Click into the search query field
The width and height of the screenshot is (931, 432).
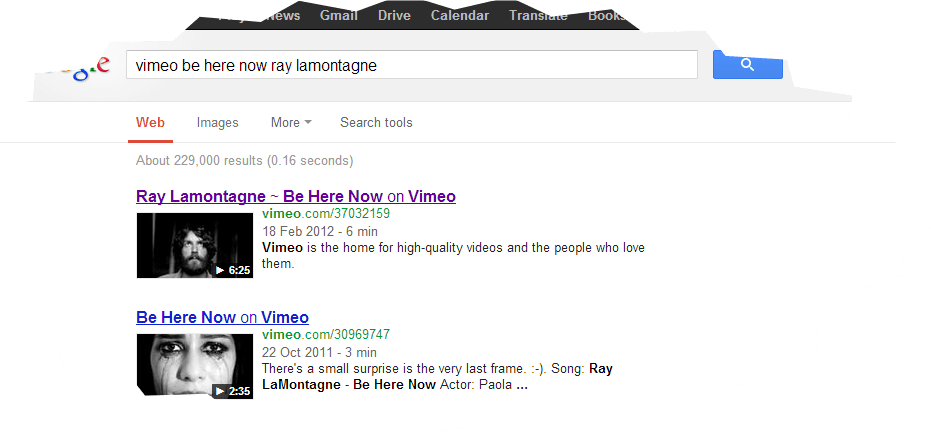[x=411, y=65]
